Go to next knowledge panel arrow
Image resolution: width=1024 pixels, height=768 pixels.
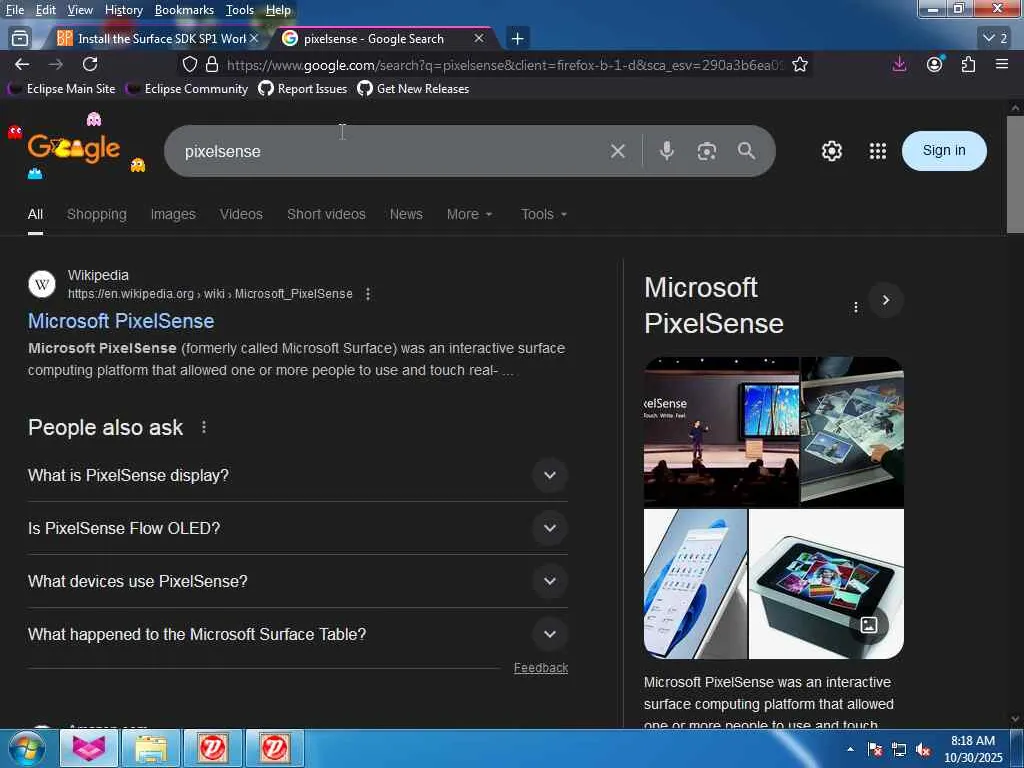pyautogui.click(x=886, y=300)
